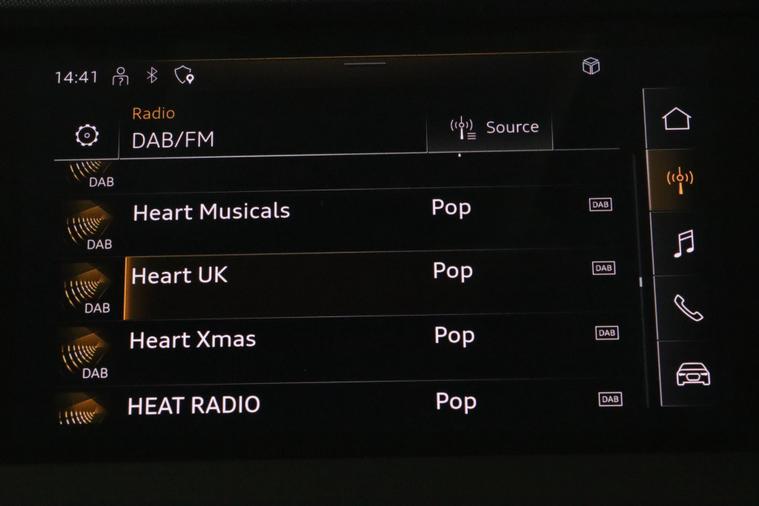Tap the Bluetooth status icon
759x506 pixels.
click(152, 75)
